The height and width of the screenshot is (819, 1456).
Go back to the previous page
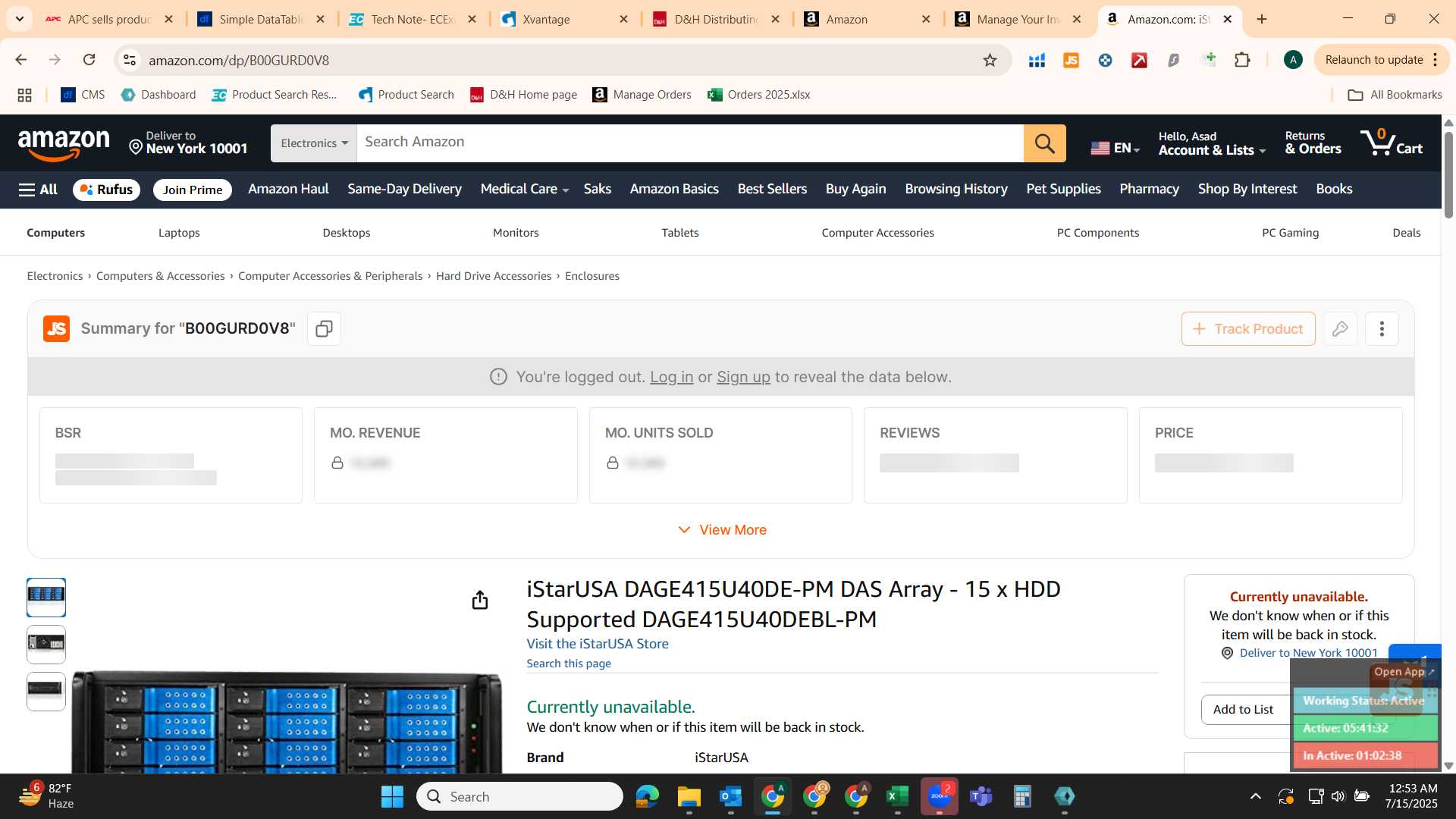pos(21,60)
